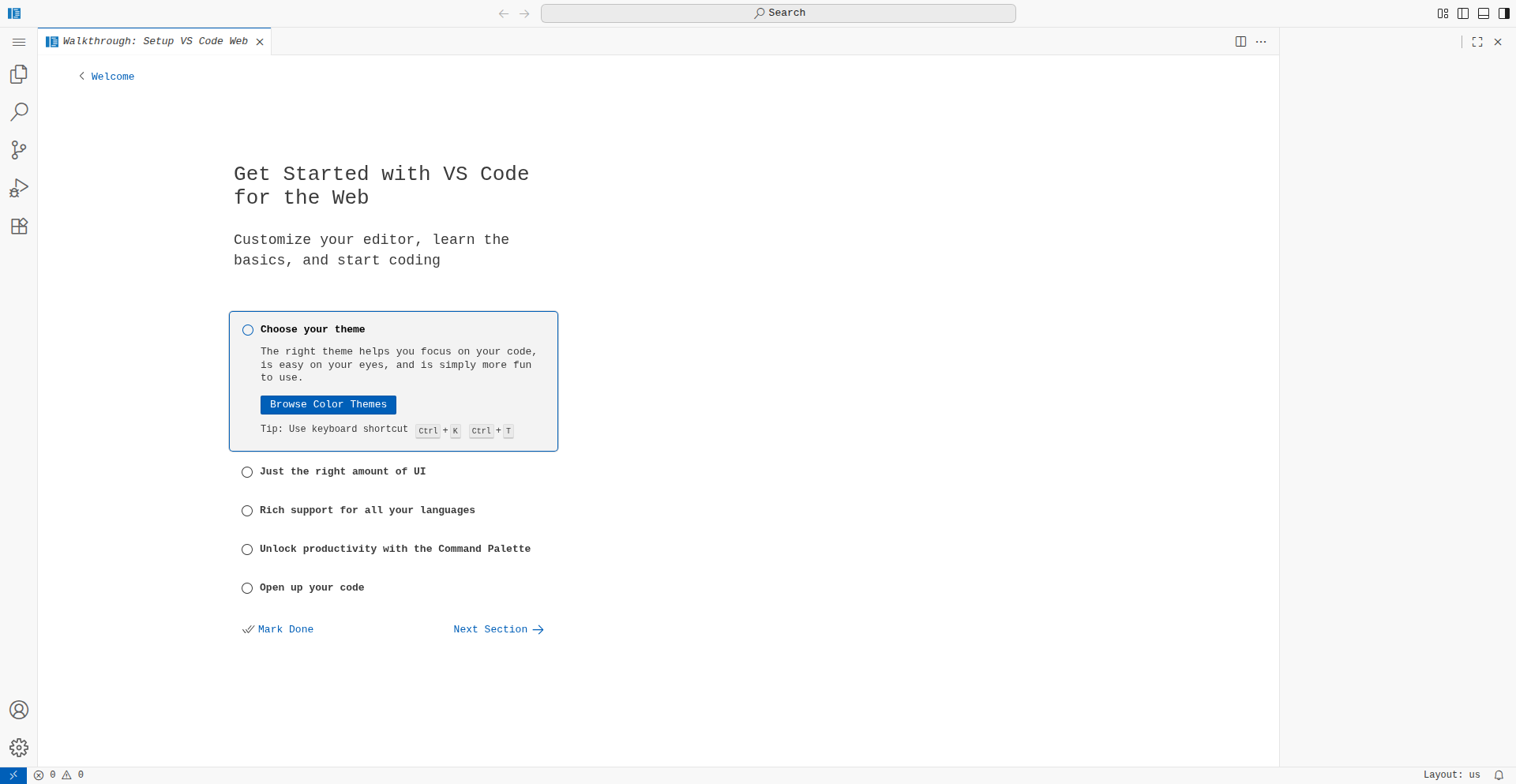Viewport: 1516px width, 784px height.
Task: Check off 'Just the right amount of UI'
Action: (x=247, y=472)
